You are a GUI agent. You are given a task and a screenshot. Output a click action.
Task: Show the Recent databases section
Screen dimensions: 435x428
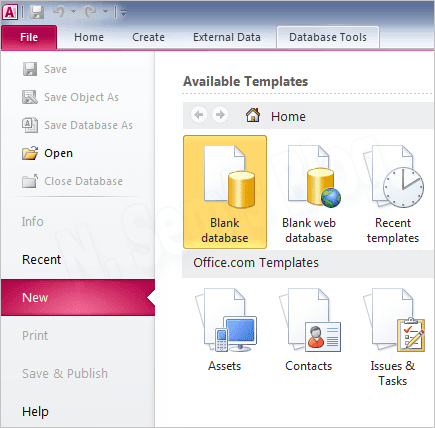click(41, 259)
